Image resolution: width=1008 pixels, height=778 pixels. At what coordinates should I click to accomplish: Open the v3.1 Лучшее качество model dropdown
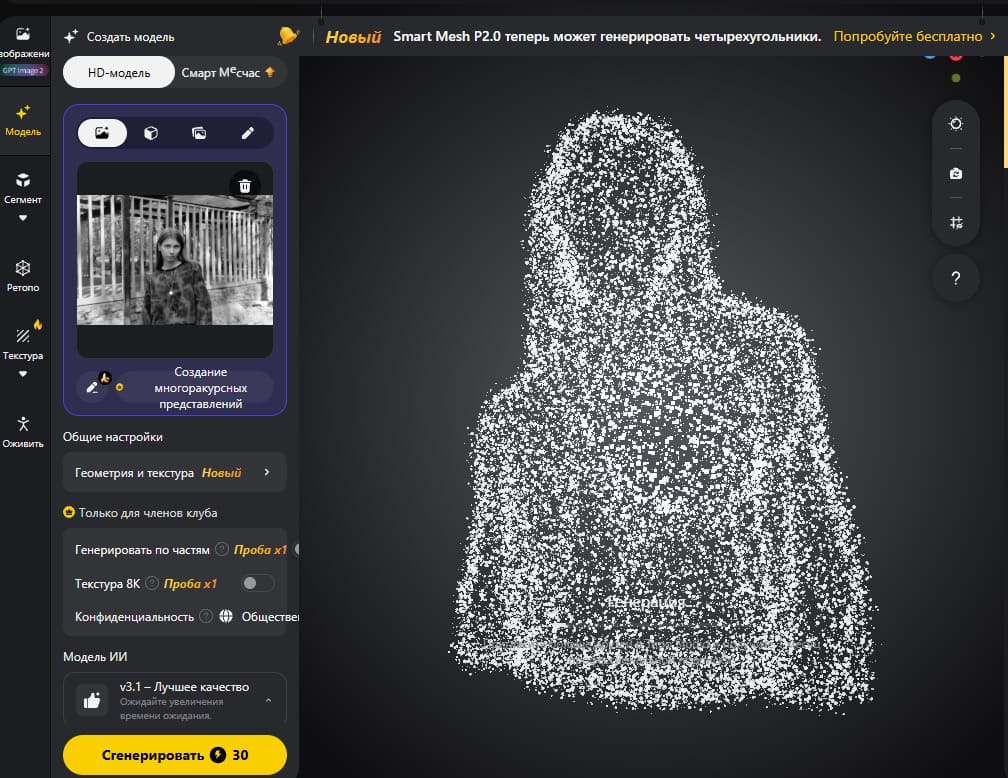click(174, 699)
